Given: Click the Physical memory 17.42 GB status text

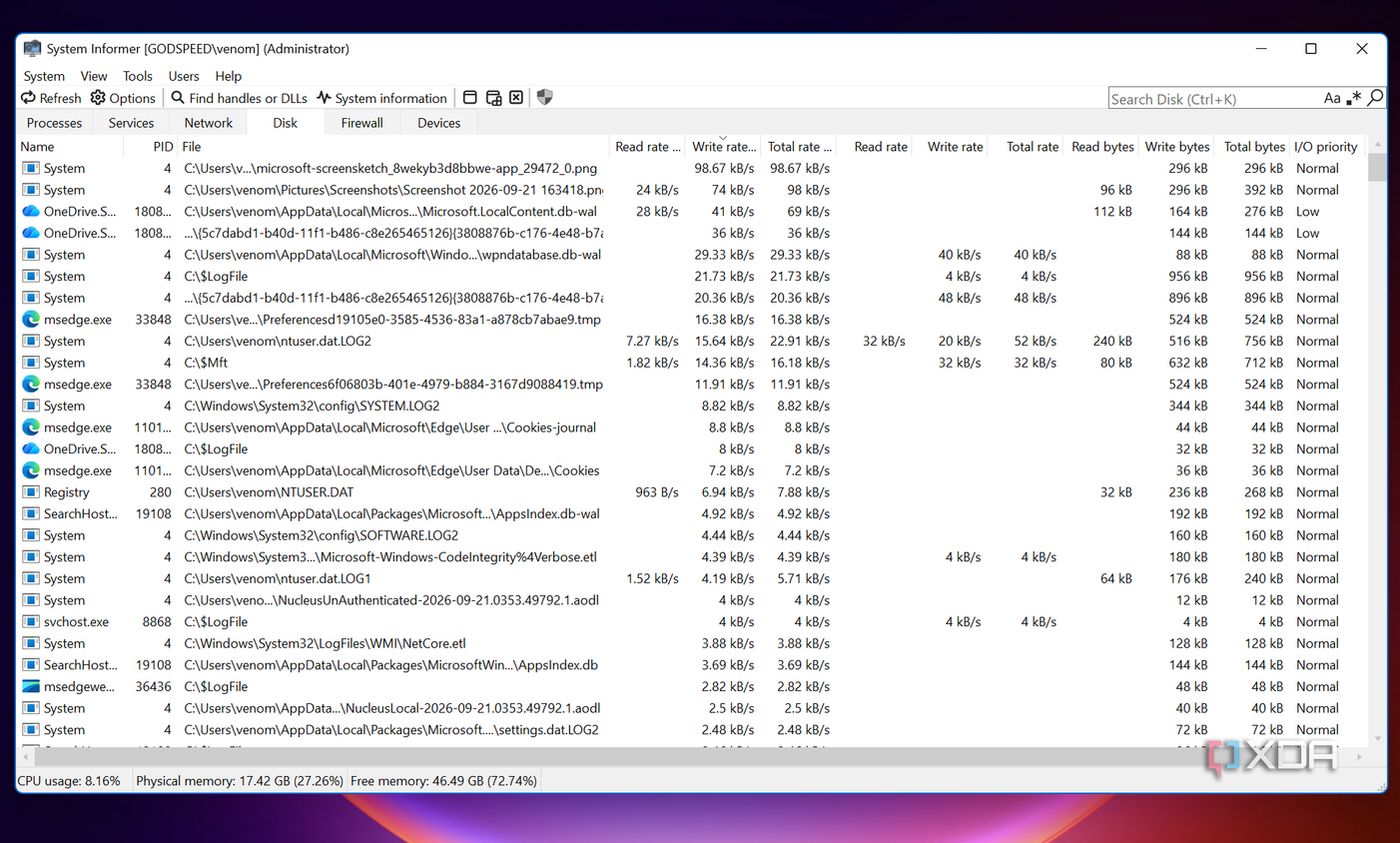Looking at the screenshot, I should (240, 781).
